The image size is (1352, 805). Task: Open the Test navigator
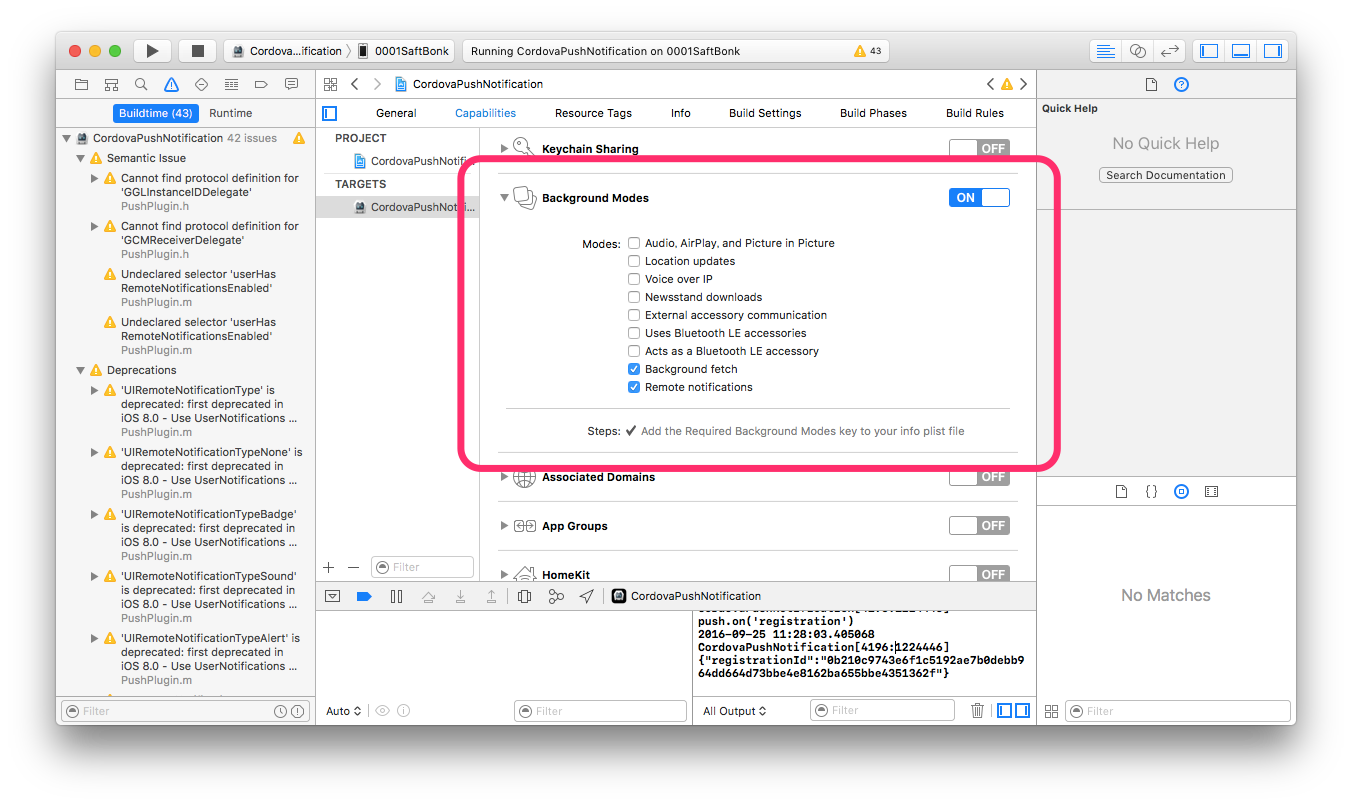[201, 84]
